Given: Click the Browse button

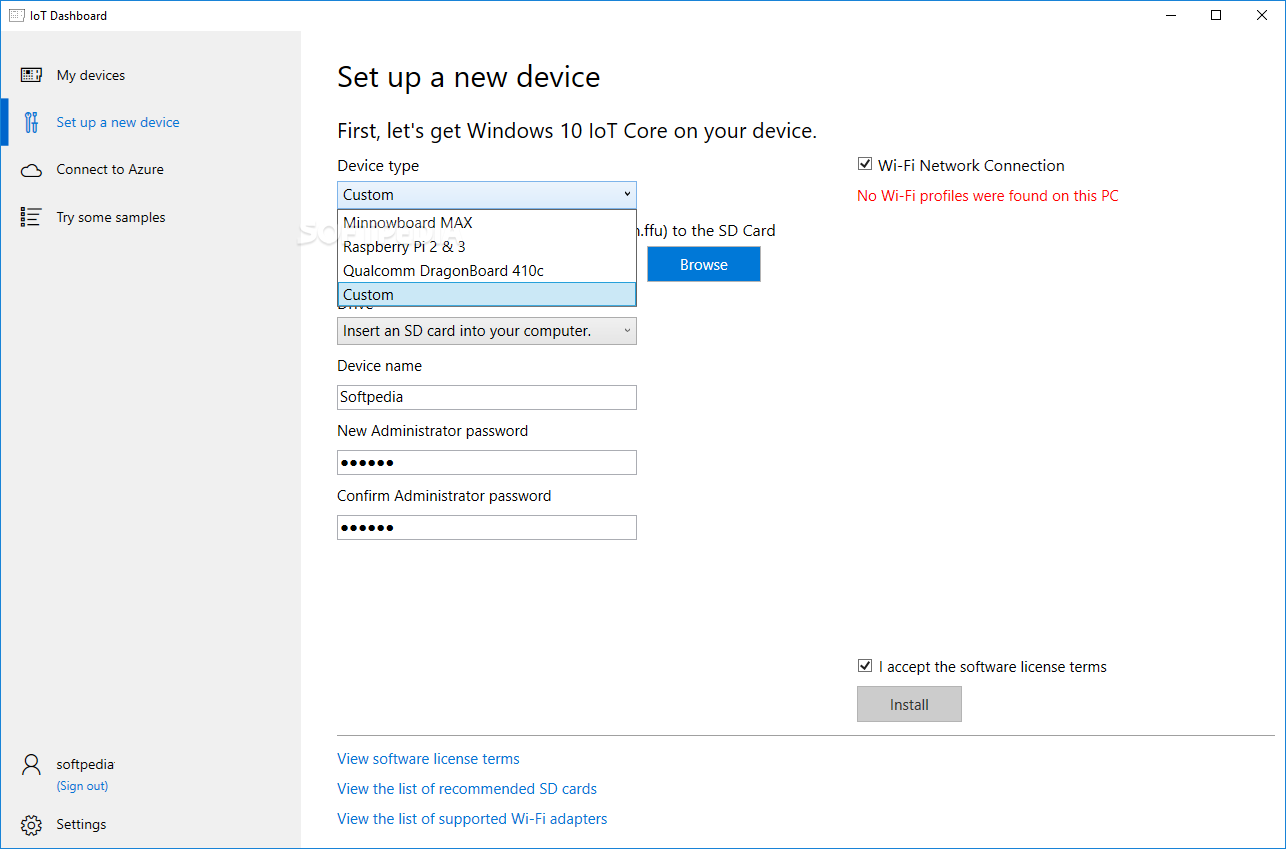Looking at the screenshot, I should [704, 265].
